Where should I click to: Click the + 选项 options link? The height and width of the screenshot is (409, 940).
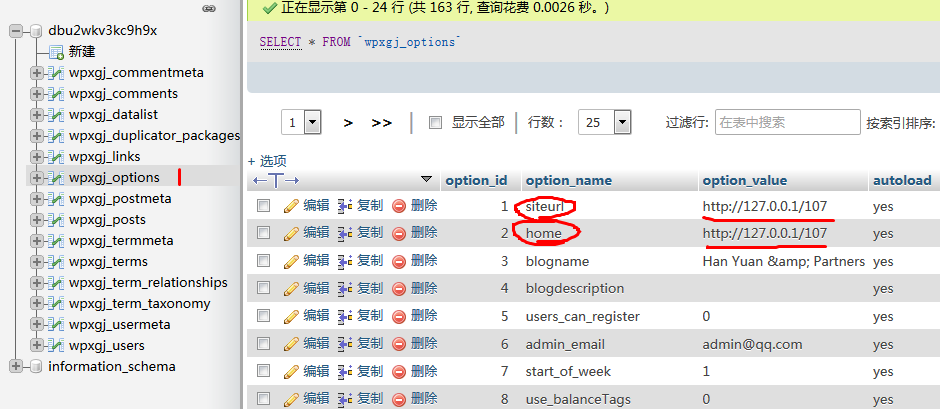[x=267, y=160]
